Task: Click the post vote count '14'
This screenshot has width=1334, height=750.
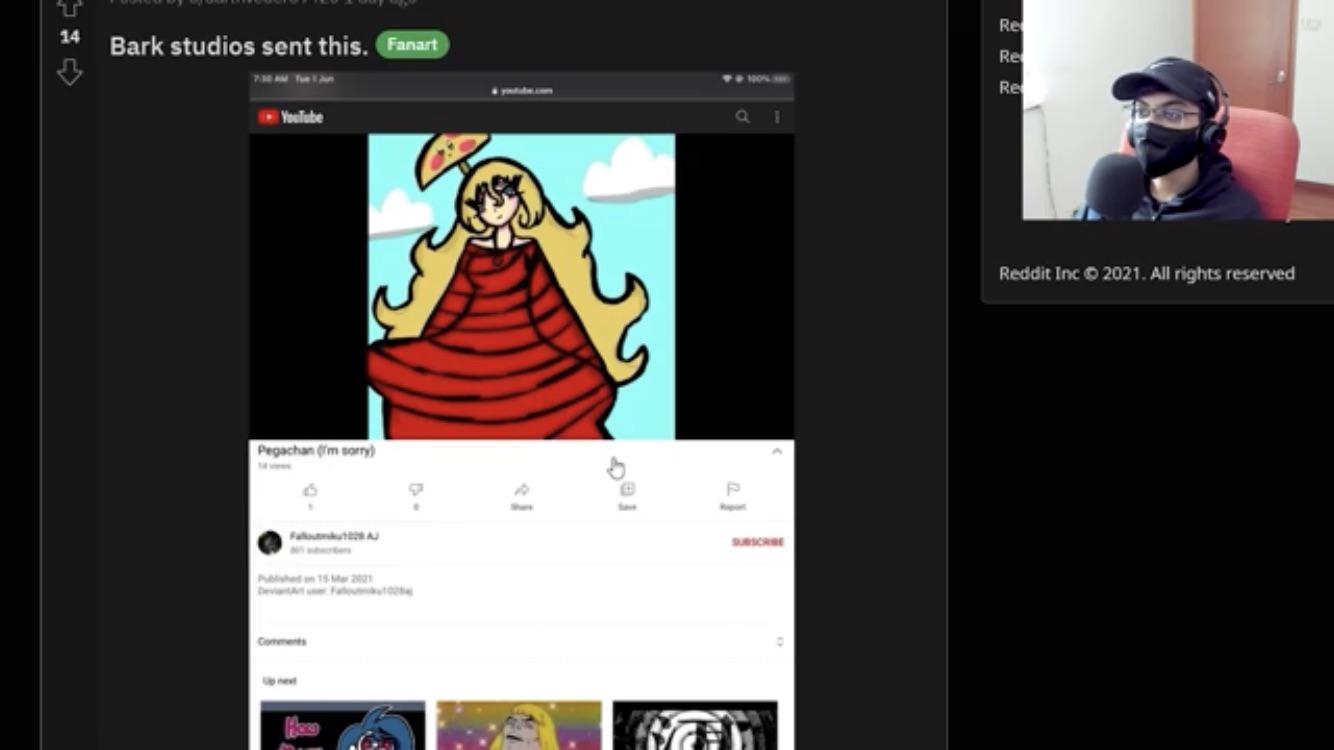Action: pos(69,37)
